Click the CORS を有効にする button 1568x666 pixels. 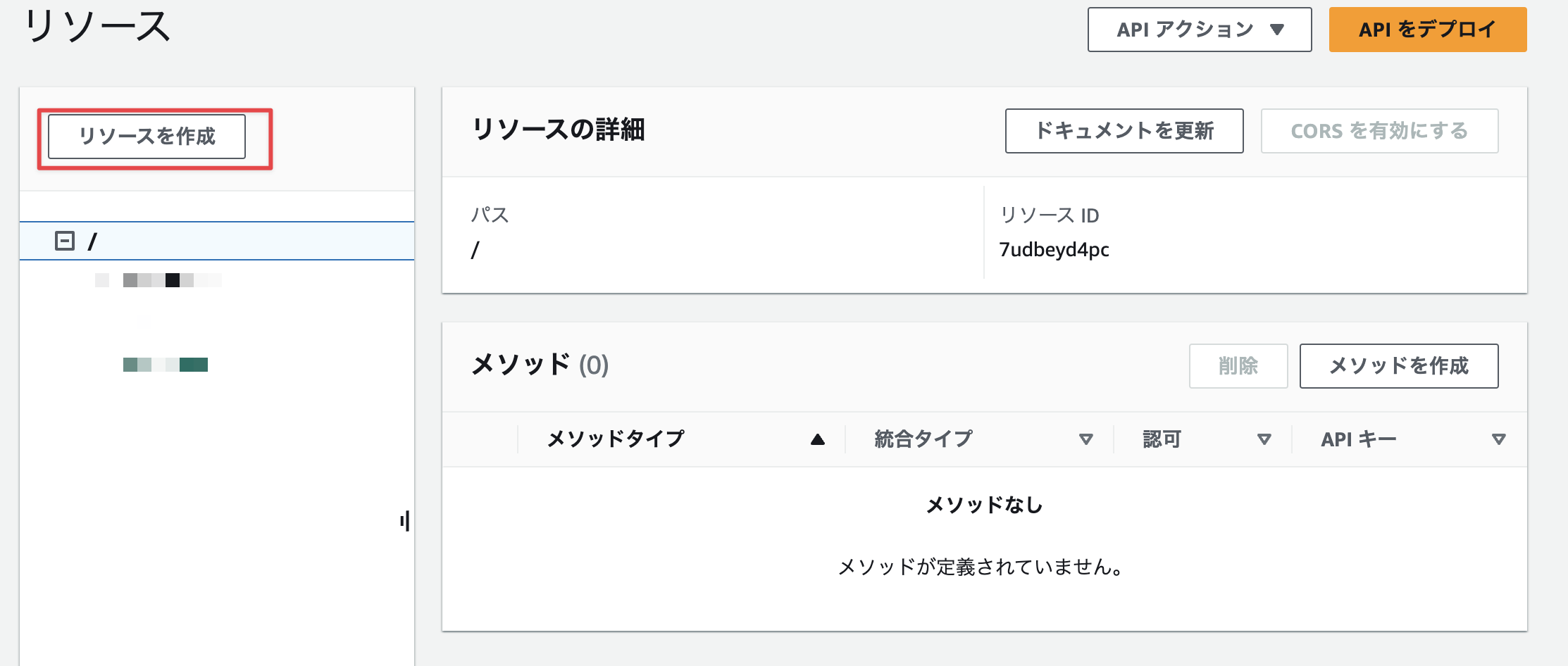pos(1379,131)
